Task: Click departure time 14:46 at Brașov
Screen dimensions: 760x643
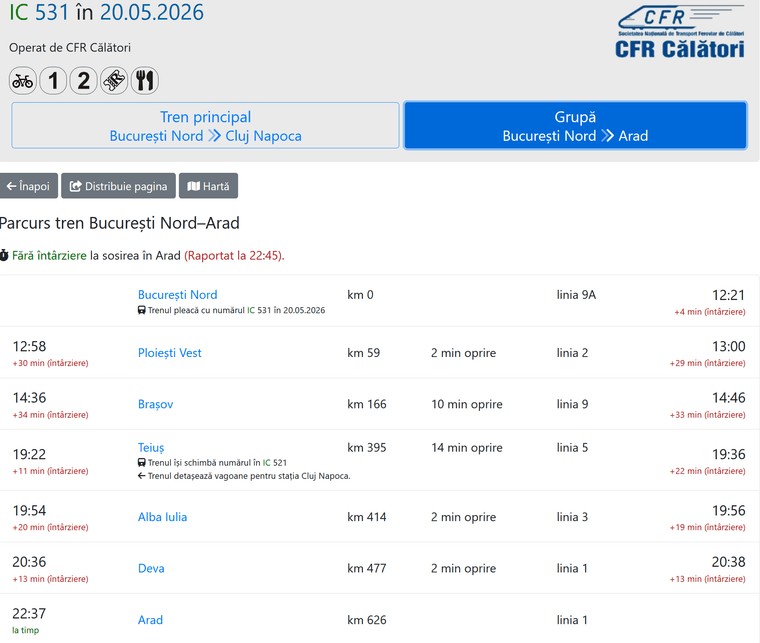Action: coord(728,398)
